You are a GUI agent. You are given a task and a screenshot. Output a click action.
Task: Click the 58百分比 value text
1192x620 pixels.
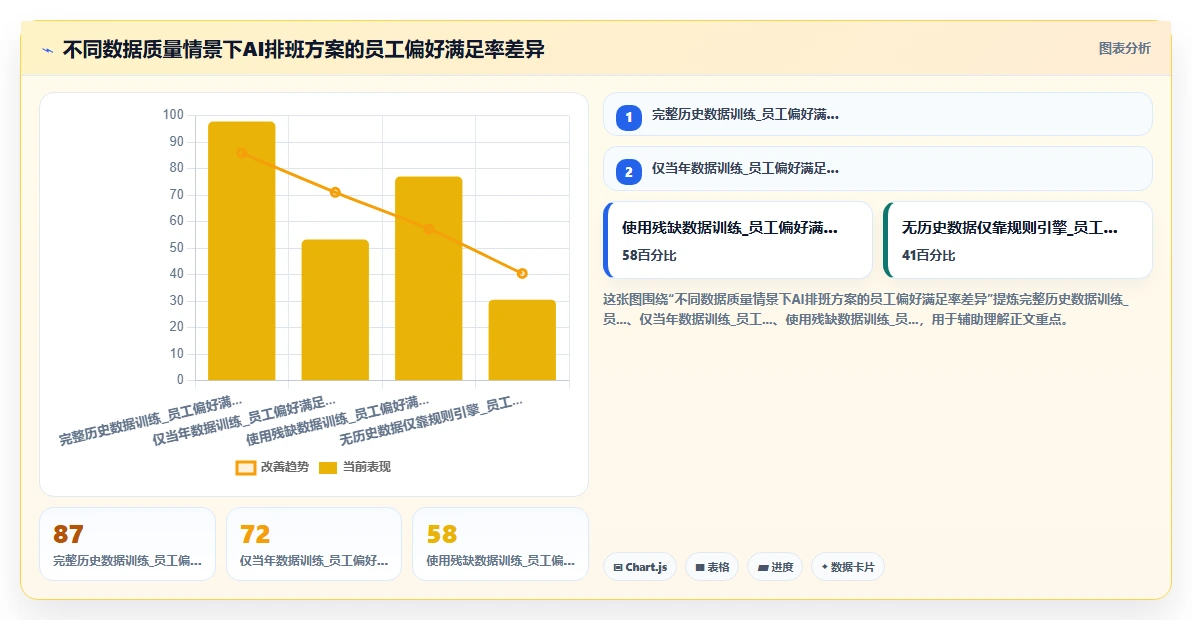click(649, 255)
